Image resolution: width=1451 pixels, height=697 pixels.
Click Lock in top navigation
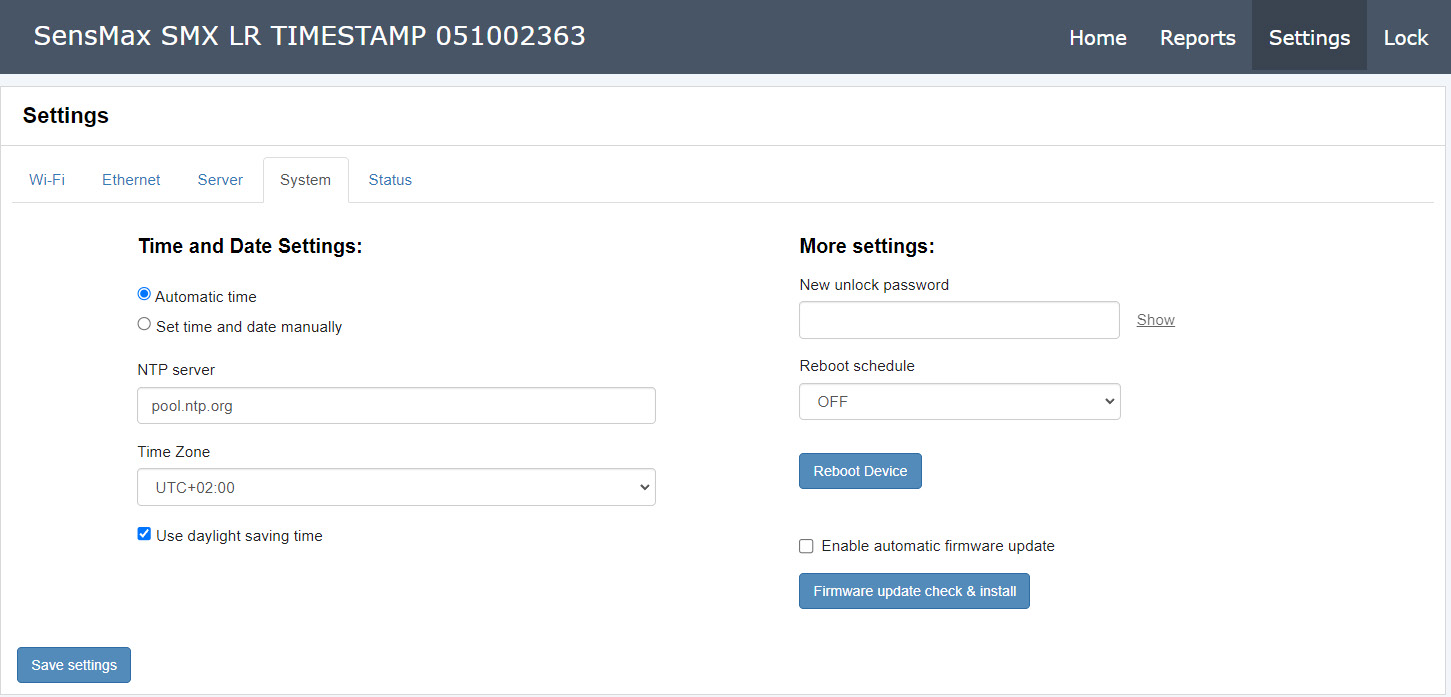pos(1406,37)
